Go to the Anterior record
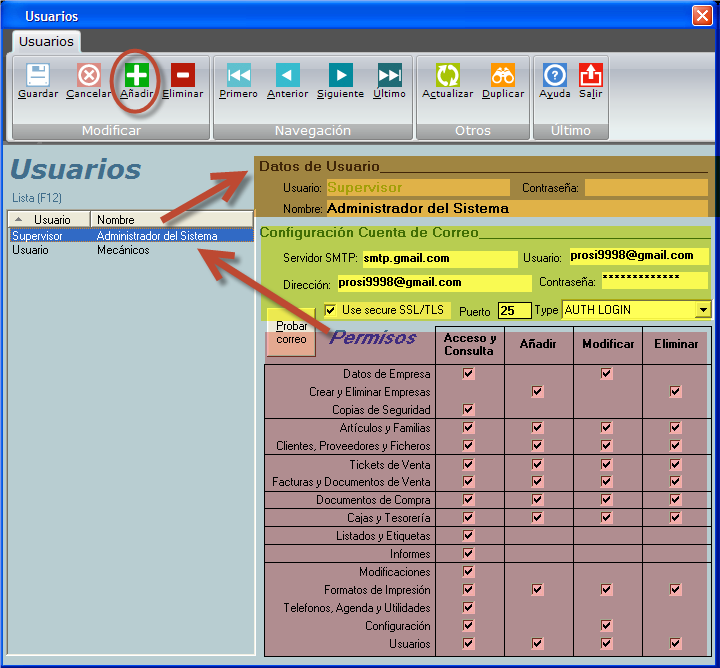This screenshot has width=720, height=668. coord(287,75)
